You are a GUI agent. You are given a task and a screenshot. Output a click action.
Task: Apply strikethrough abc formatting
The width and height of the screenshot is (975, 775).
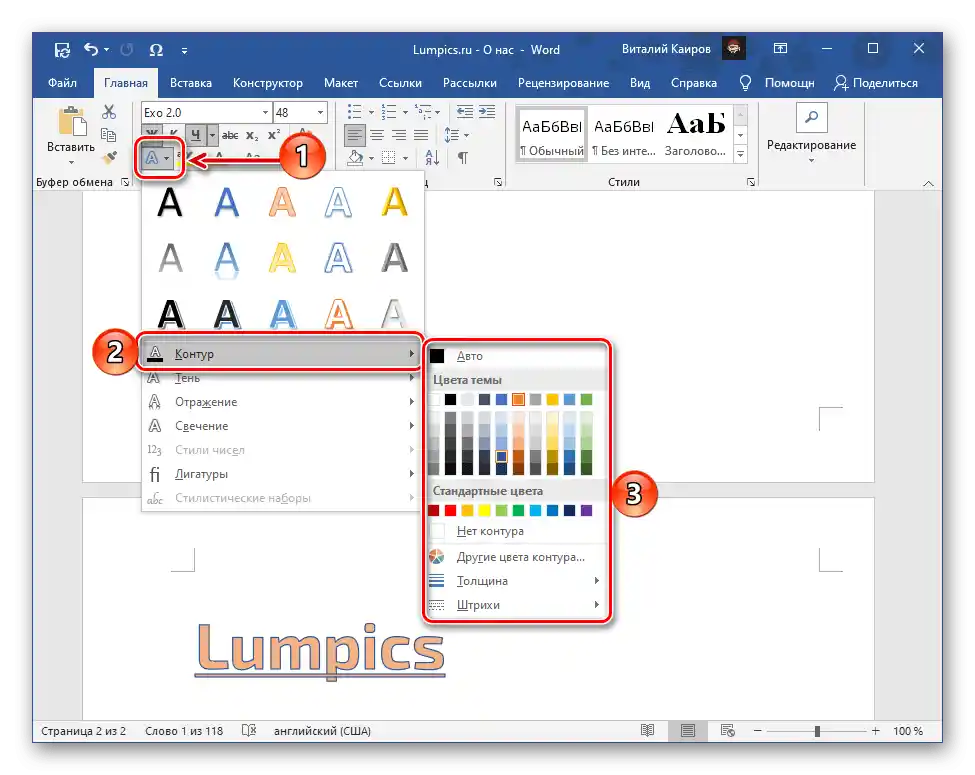pyautogui.click(x=229, y=135)
